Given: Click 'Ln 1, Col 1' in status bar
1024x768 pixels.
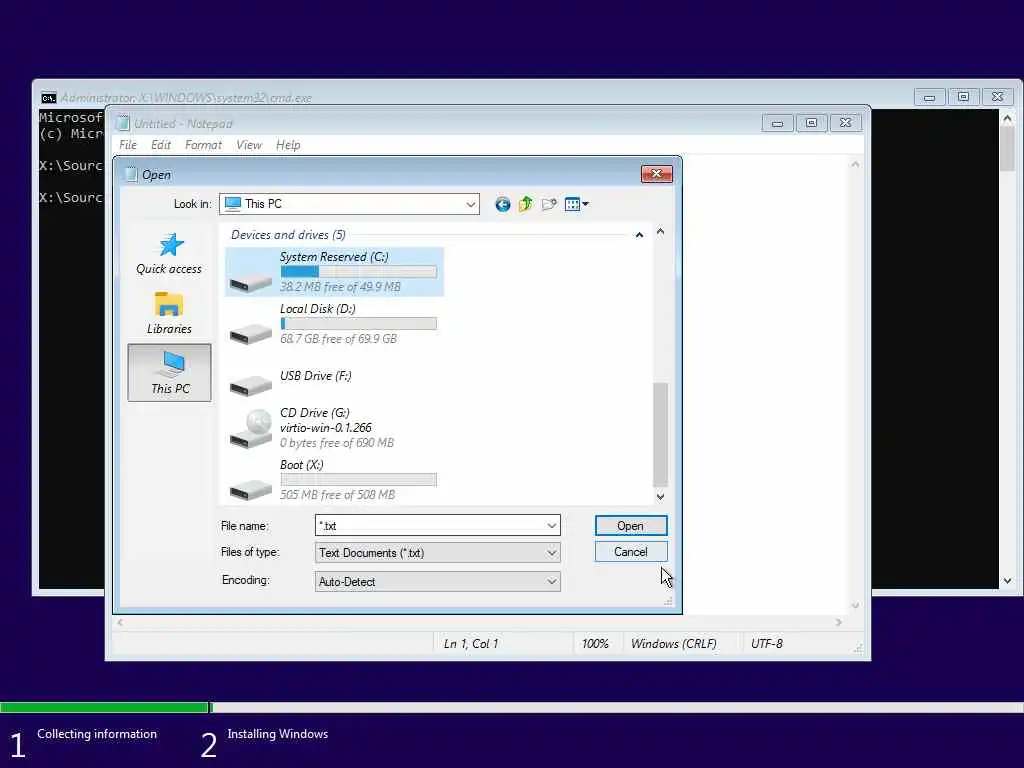Looking at the screenshot, I should point(471,644).
